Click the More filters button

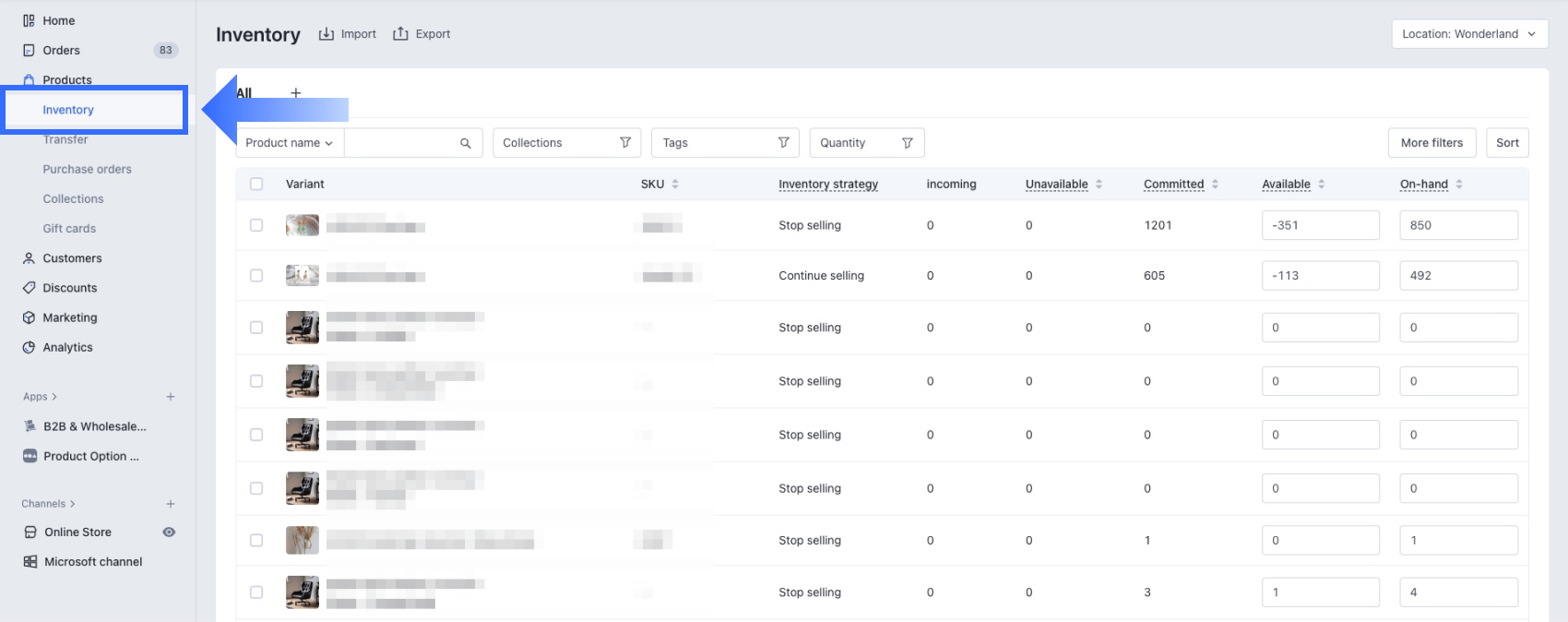point(1431,143)
